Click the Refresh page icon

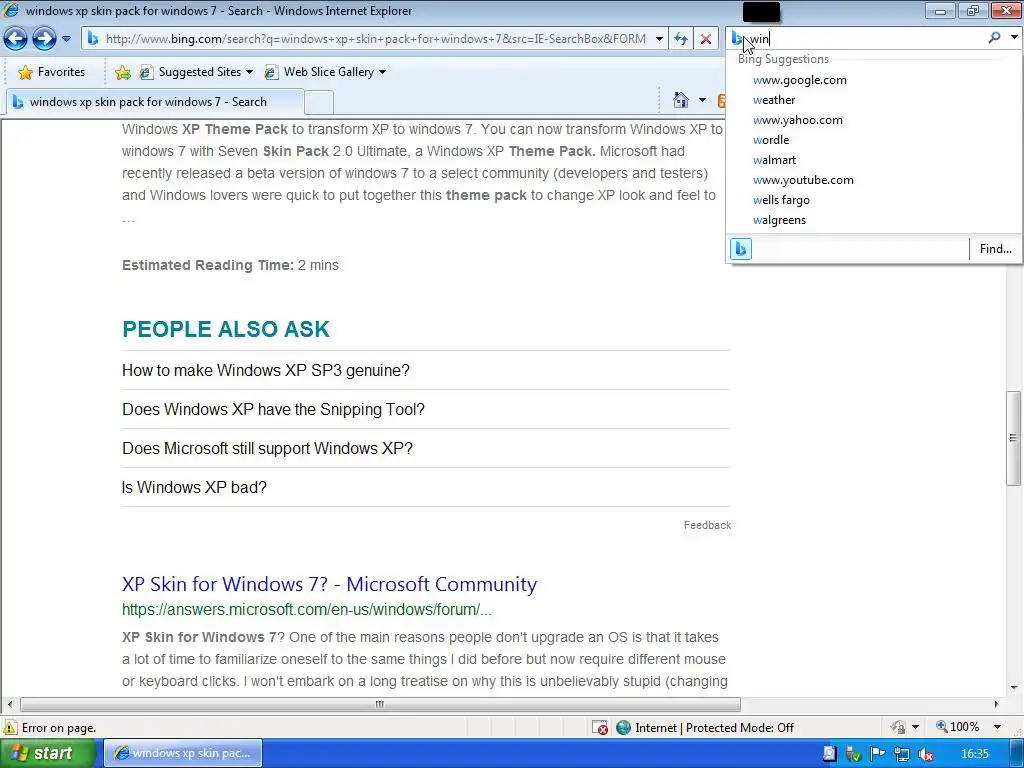click(x=681, y=39)
